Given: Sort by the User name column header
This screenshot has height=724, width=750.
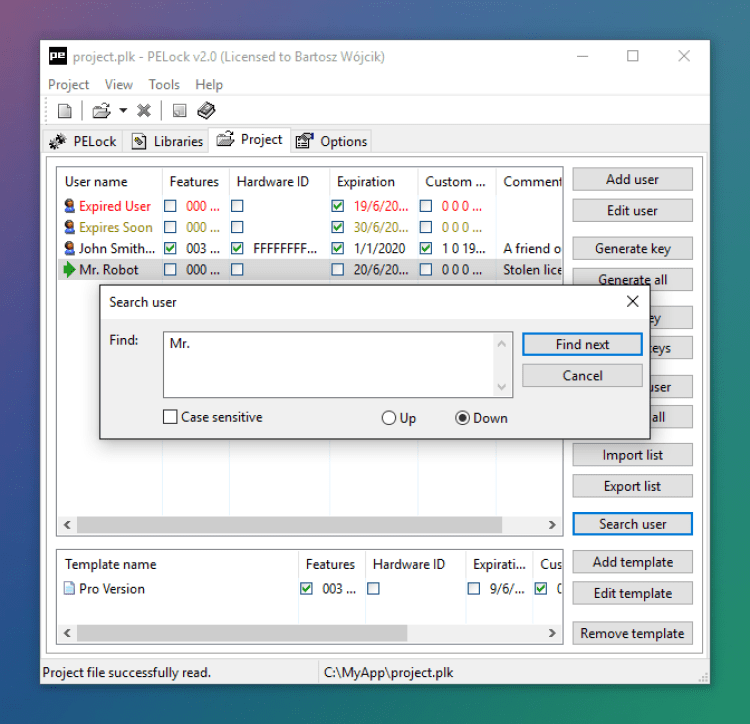Looking at the screenshot, I should [x=110, y=182].
